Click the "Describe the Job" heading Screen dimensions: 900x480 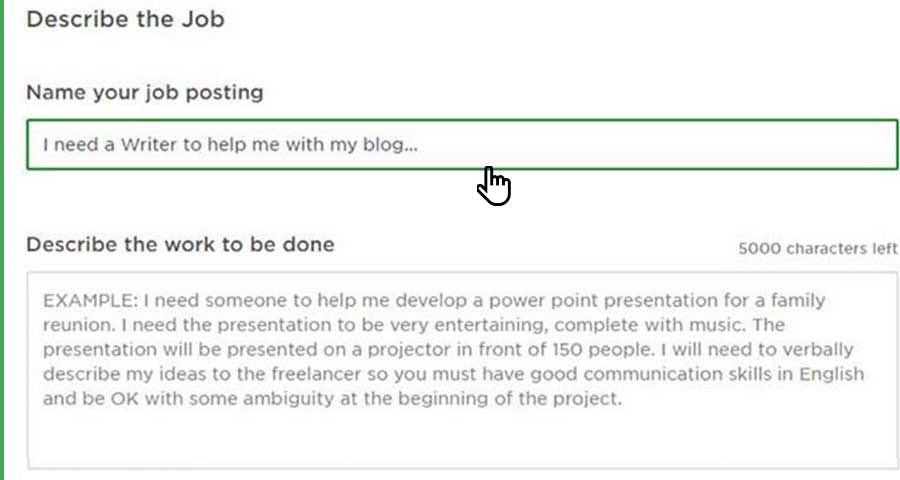coord(125,19)
